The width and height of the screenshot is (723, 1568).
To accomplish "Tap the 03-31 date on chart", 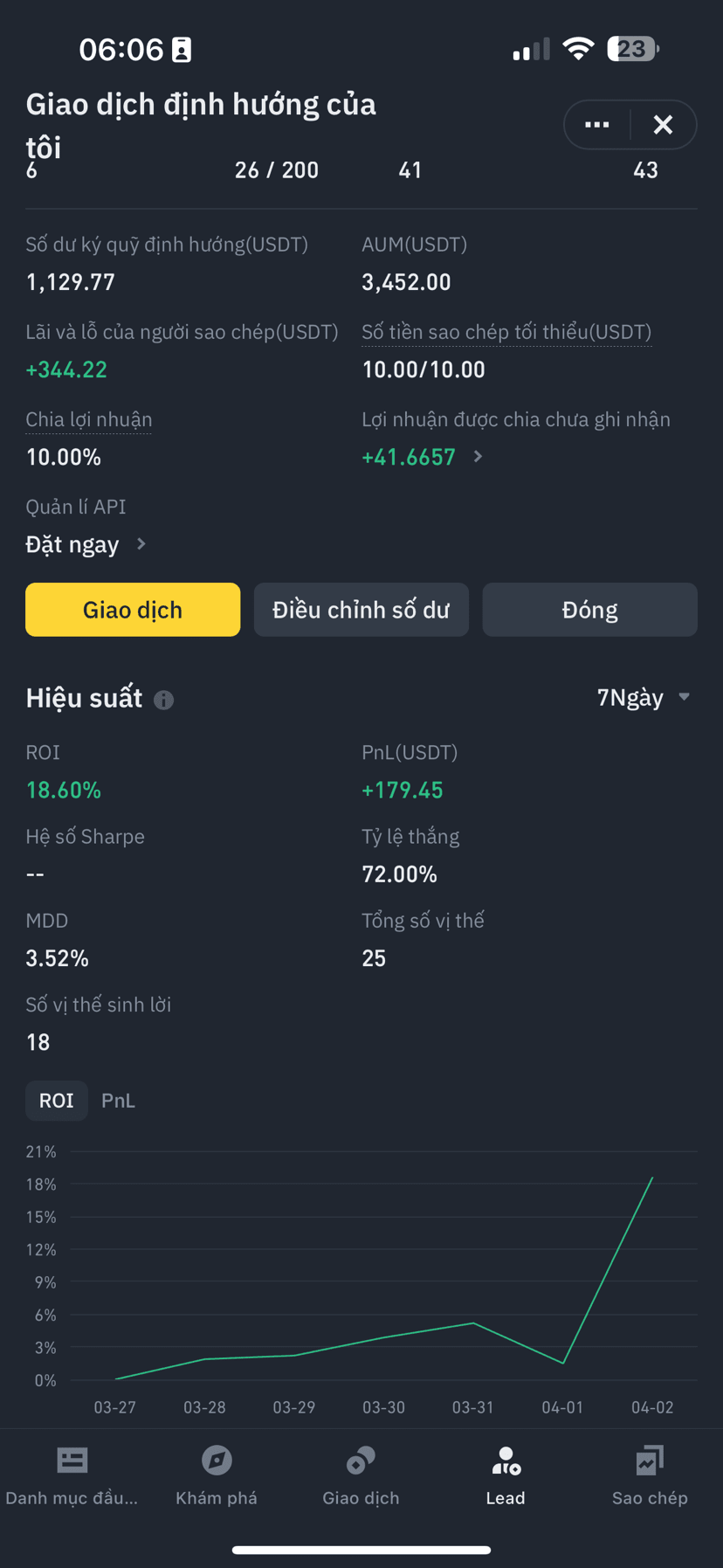I will (472, 1407).
